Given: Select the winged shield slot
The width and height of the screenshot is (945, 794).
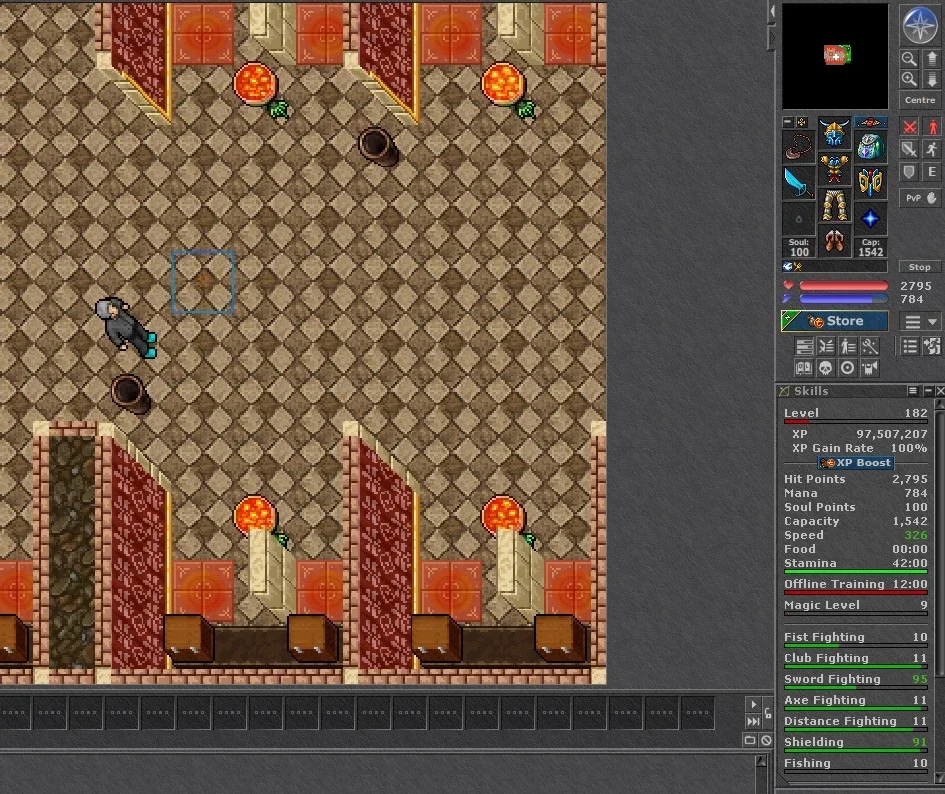Looking at the screenshot, I should pyautogui.click(x=870, y=183).
